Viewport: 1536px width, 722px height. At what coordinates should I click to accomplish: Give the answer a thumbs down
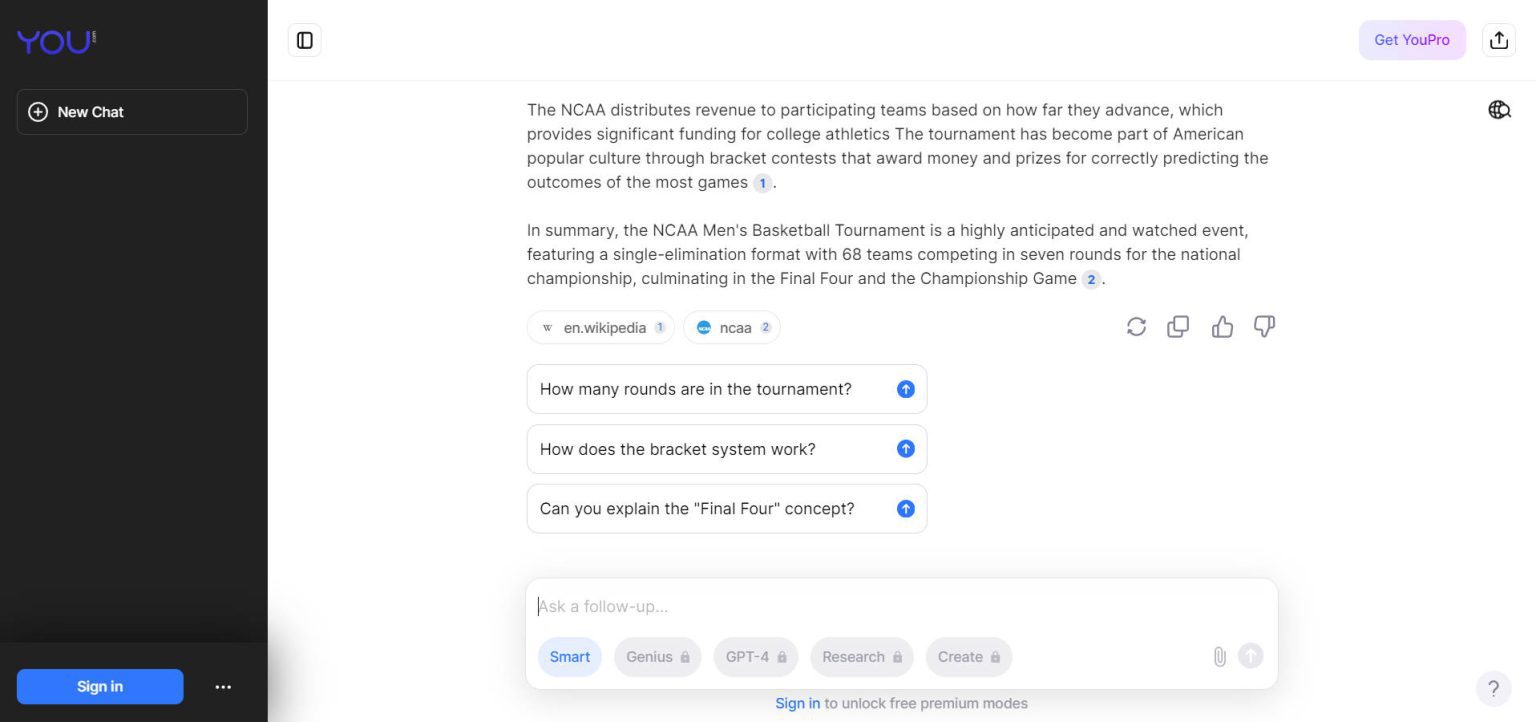1264,327
